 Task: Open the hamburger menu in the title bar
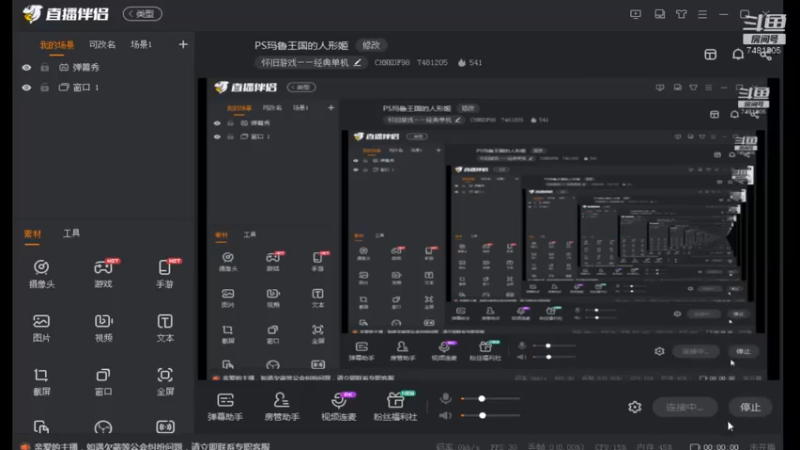pyautogui.click(x=703, y=14)
